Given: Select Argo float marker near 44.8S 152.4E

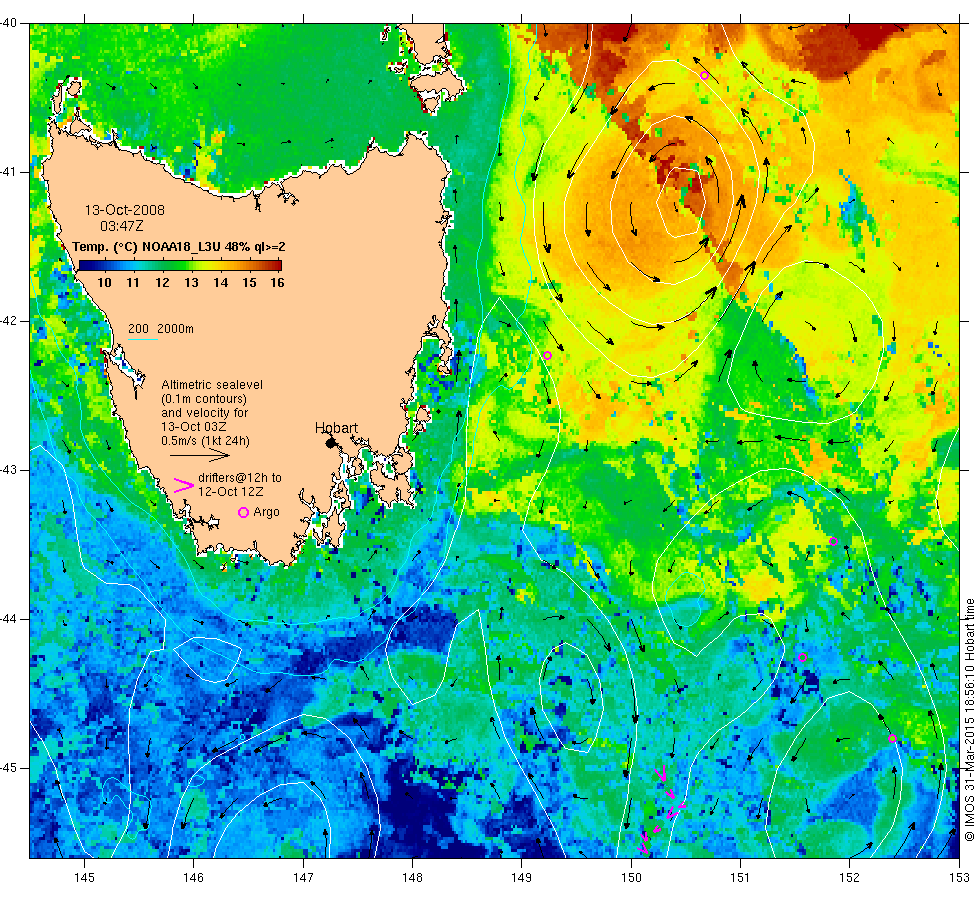Looking at the screenshot, I should click(x=892, y=739).
